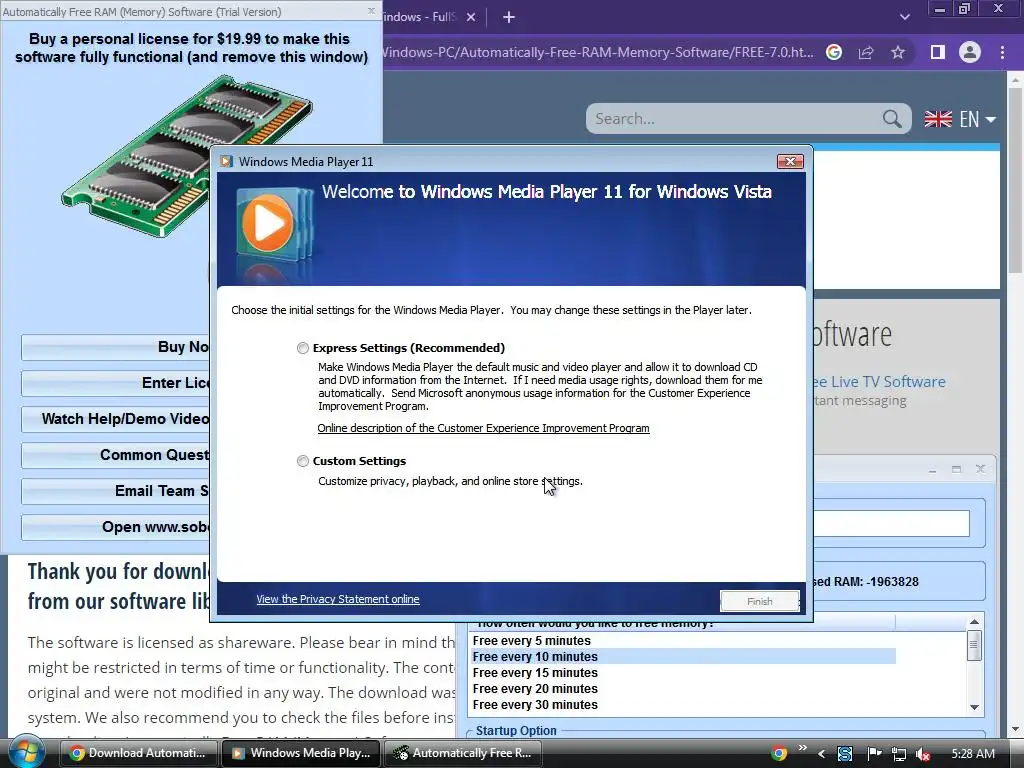Click the Action Center flag tray icon
Screen dimensions: 1024x768
tap(874, 754)
